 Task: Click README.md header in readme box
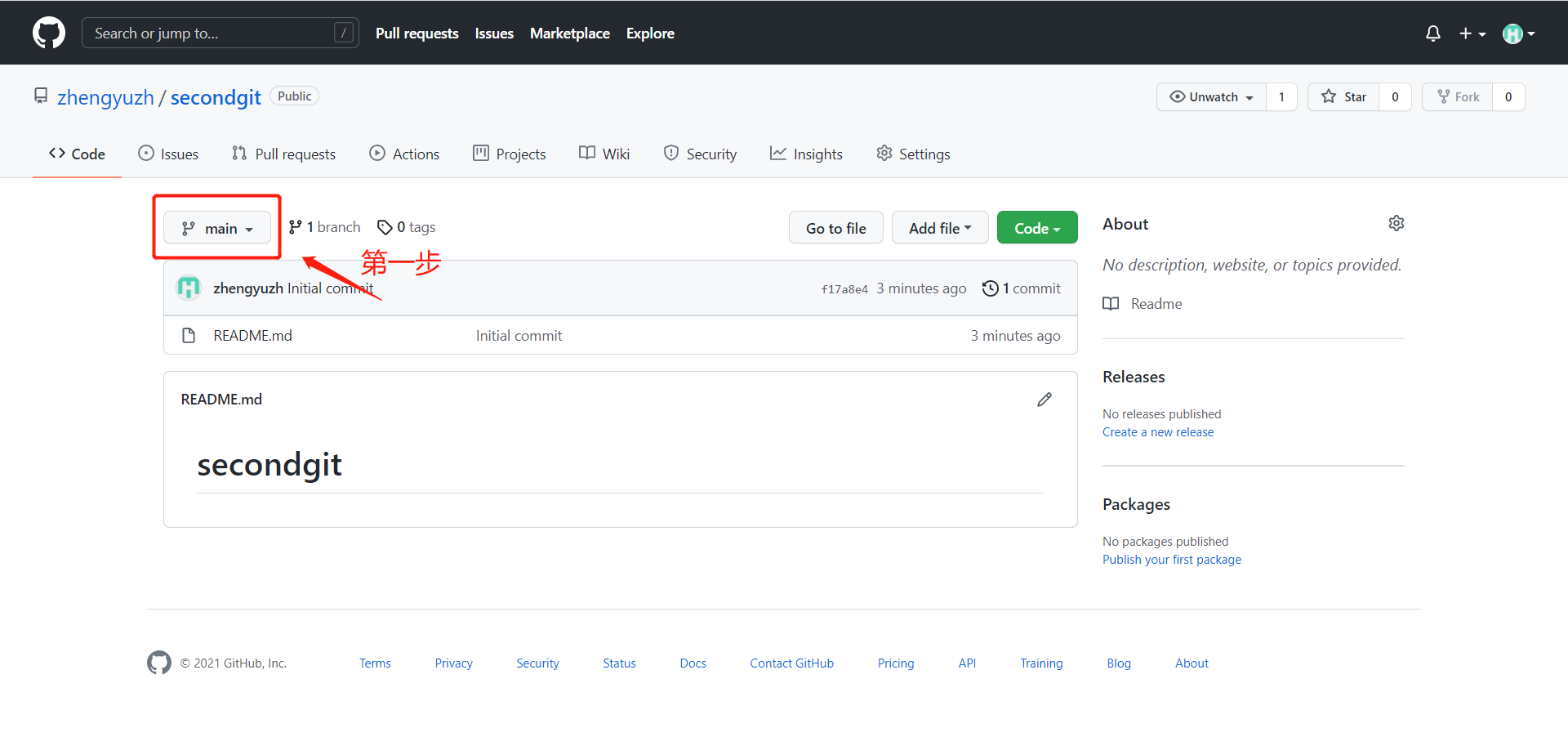click(x=221, y=400)
